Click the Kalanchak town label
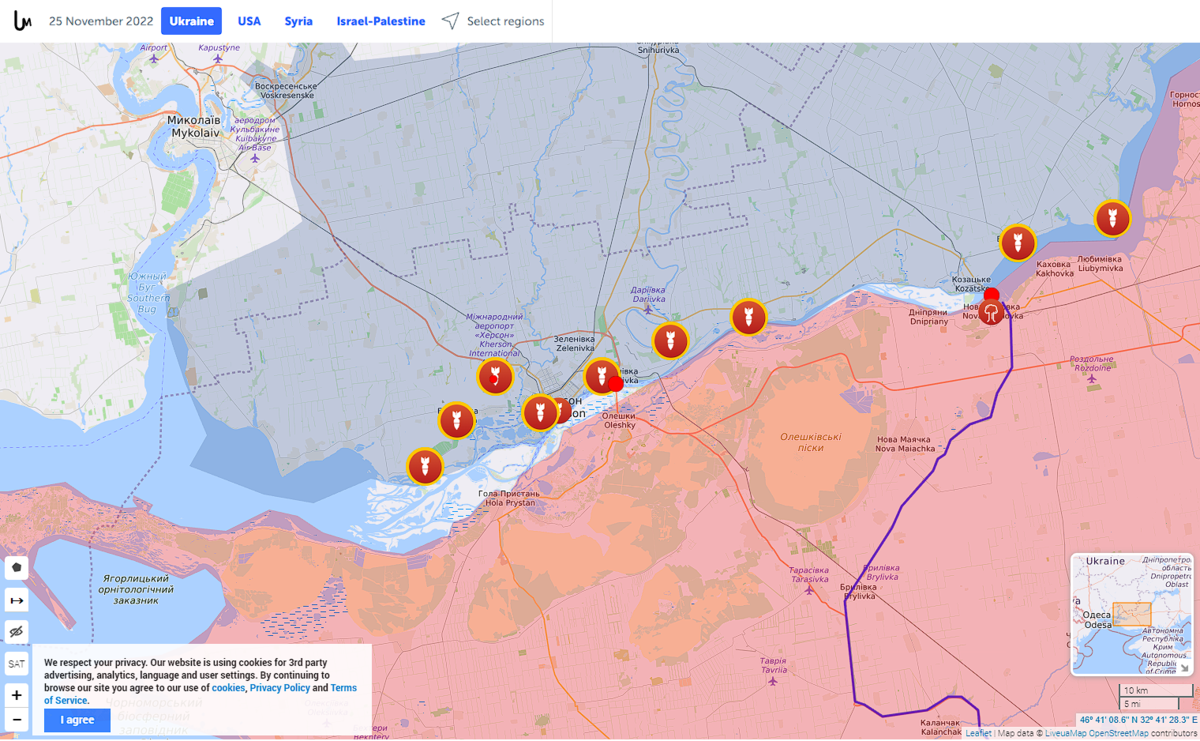Viewport: 1200px width, 741px height. 940,727
